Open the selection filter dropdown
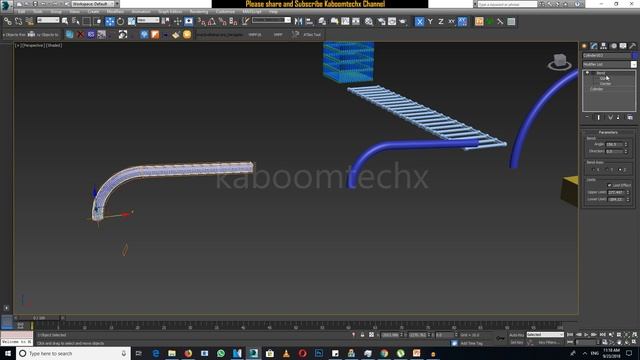This screenshot has height=360, width=640. pos(48,20)
